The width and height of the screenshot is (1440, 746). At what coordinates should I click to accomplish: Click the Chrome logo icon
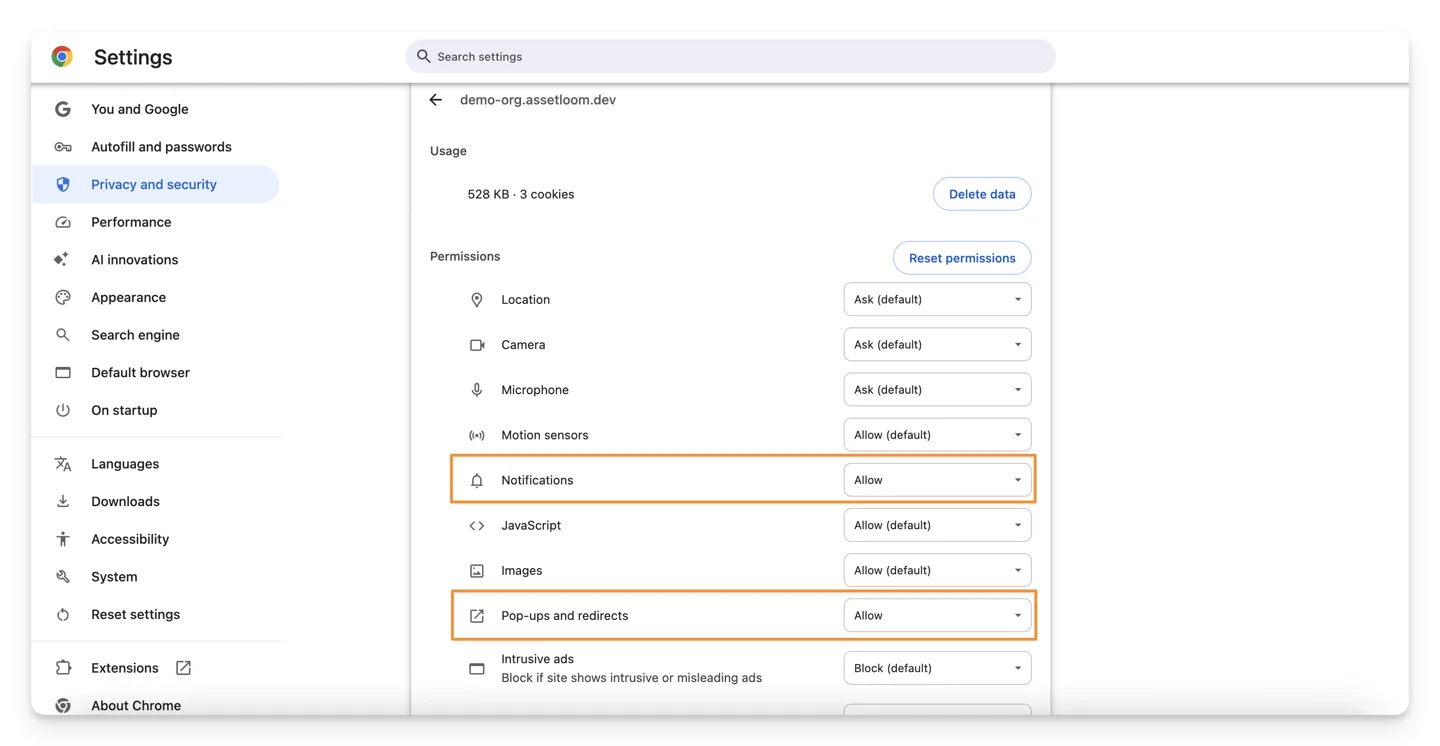(x=62, y=57)
